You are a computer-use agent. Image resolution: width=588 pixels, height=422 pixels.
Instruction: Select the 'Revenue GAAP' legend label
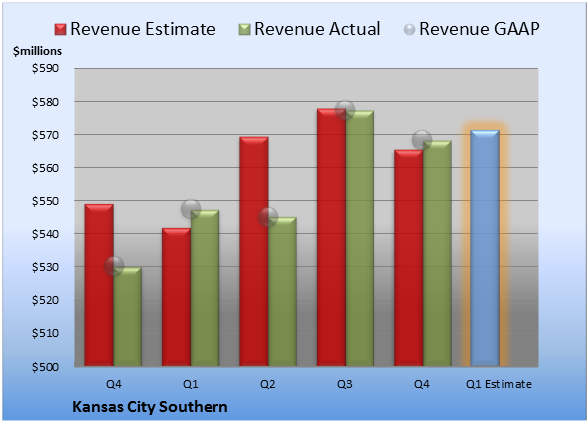pyautogui.click(x=479, y=29)
